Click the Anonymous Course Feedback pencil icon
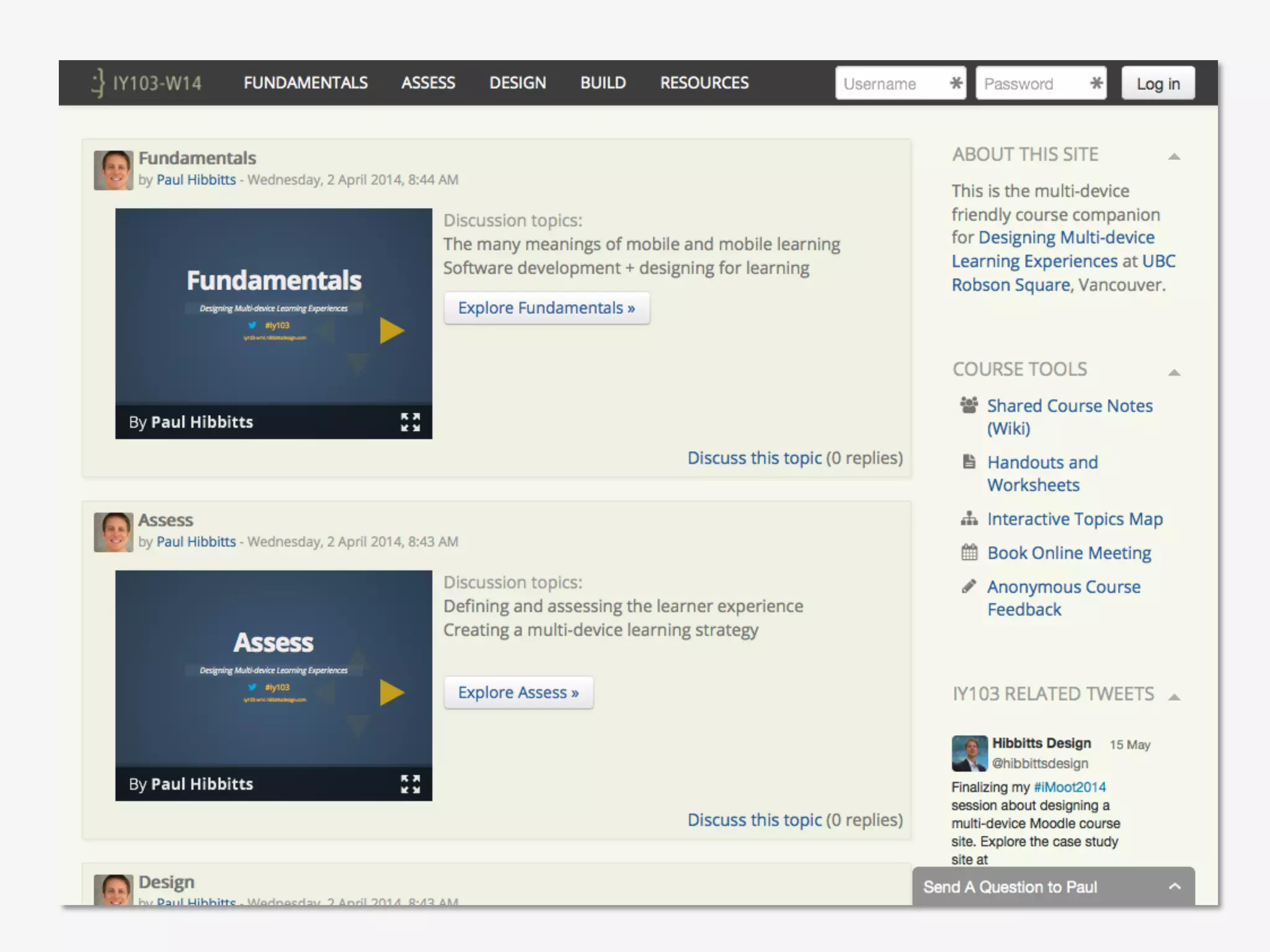 click(969, 586)
